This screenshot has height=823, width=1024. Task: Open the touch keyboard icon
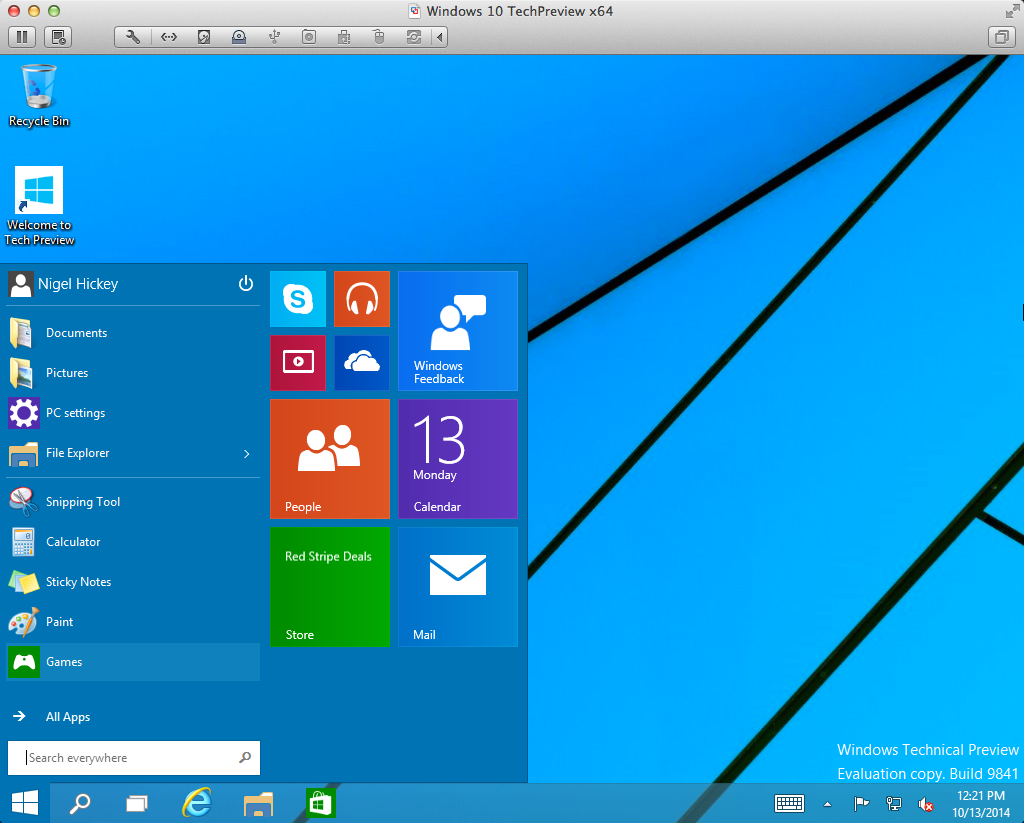tap(789, 803)
